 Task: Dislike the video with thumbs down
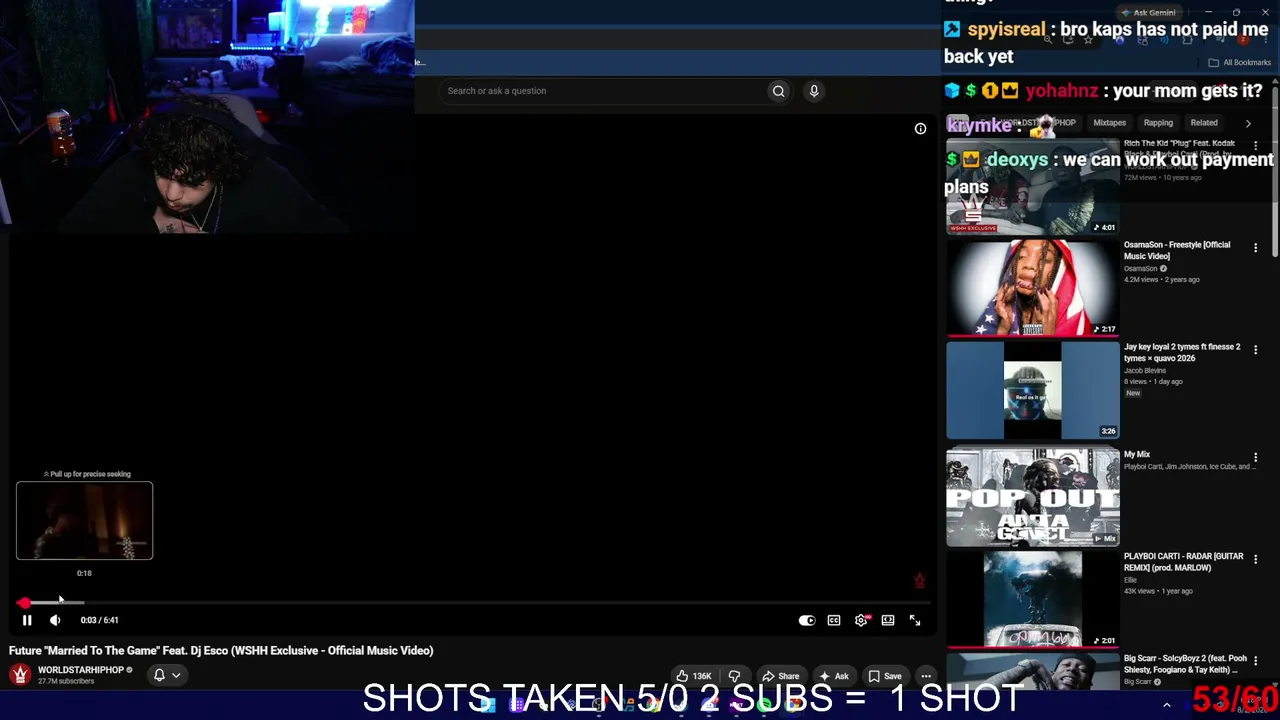tap(734, 676)
